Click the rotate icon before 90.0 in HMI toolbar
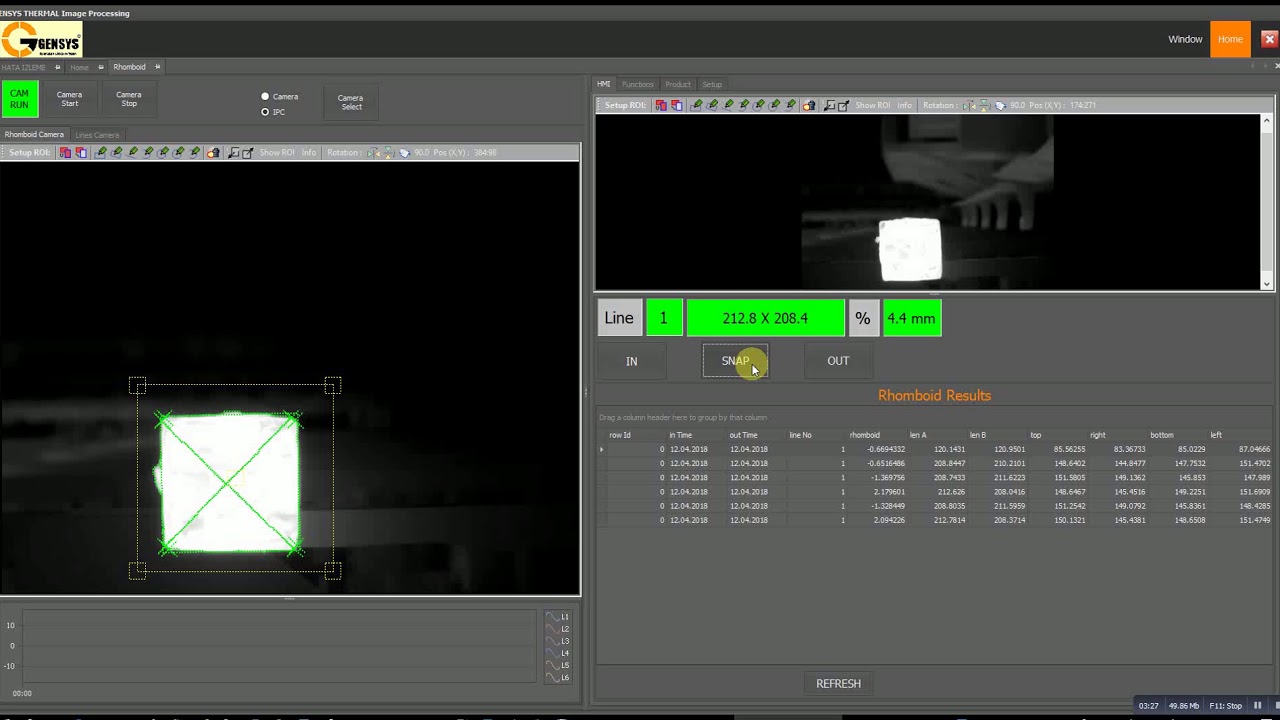The width and height of the screenshot is (1280, 720). tap(1000, 105)
